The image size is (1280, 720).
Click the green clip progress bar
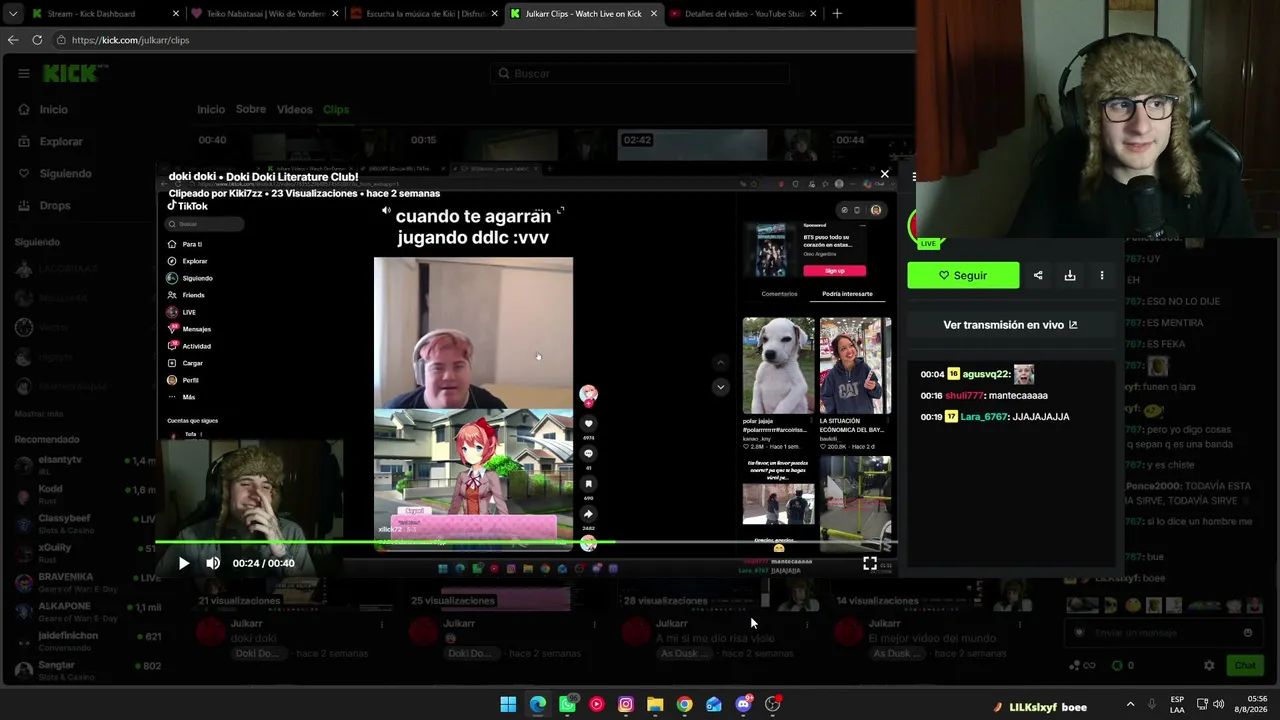click(526, 542)
